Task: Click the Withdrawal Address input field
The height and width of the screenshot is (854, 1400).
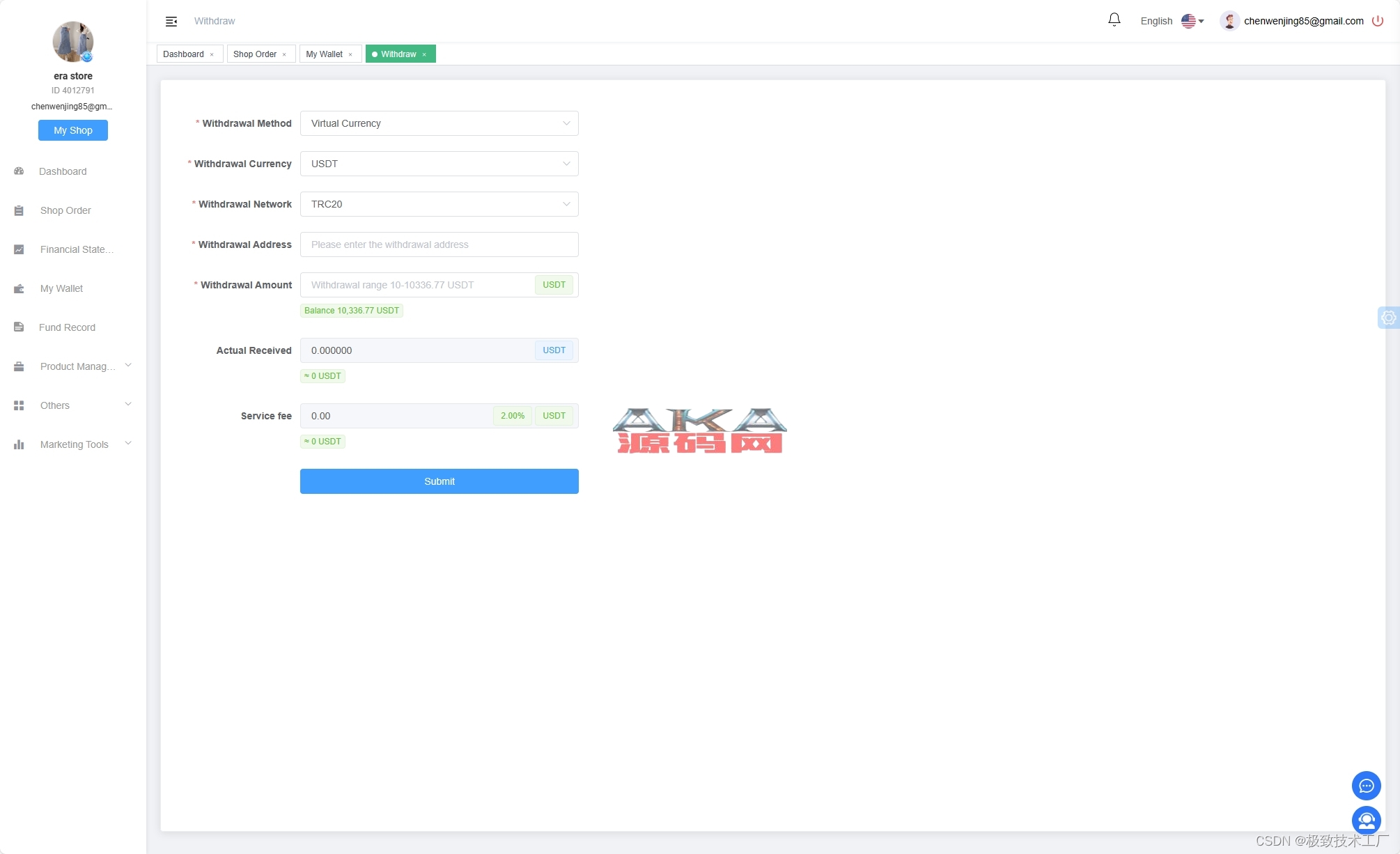Action: point(439,244)
